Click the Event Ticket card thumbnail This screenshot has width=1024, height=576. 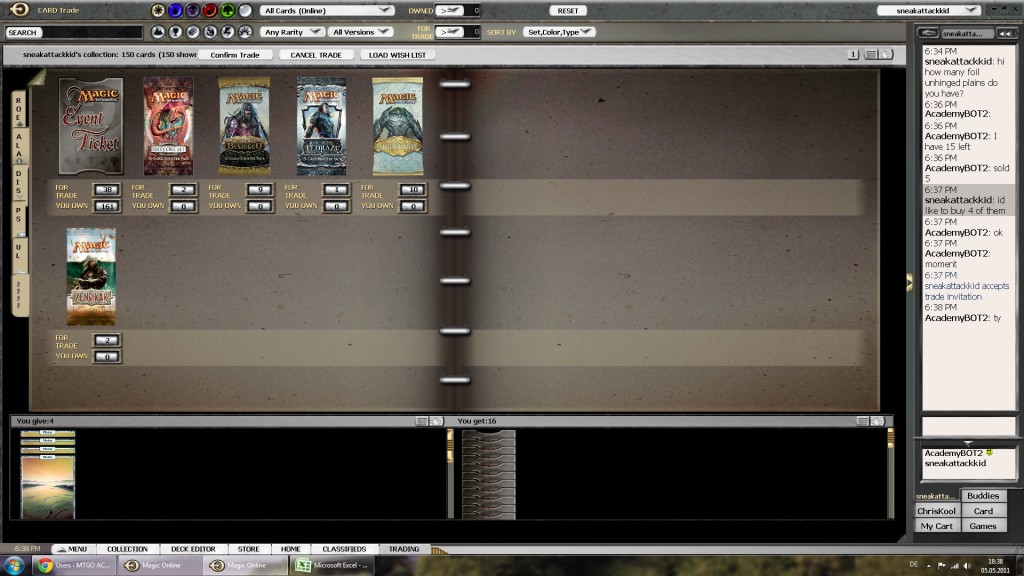click(x=90, y=127)
